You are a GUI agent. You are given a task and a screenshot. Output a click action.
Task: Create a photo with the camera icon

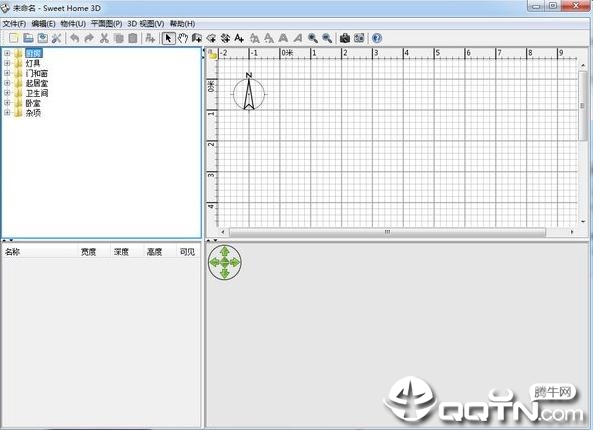point(345,38)
